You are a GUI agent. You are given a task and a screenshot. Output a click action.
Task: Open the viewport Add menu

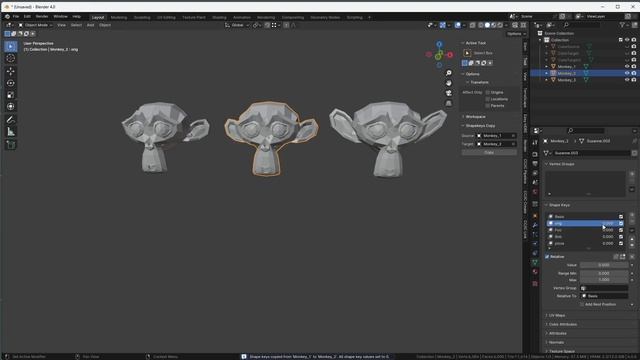coord(90,25)
